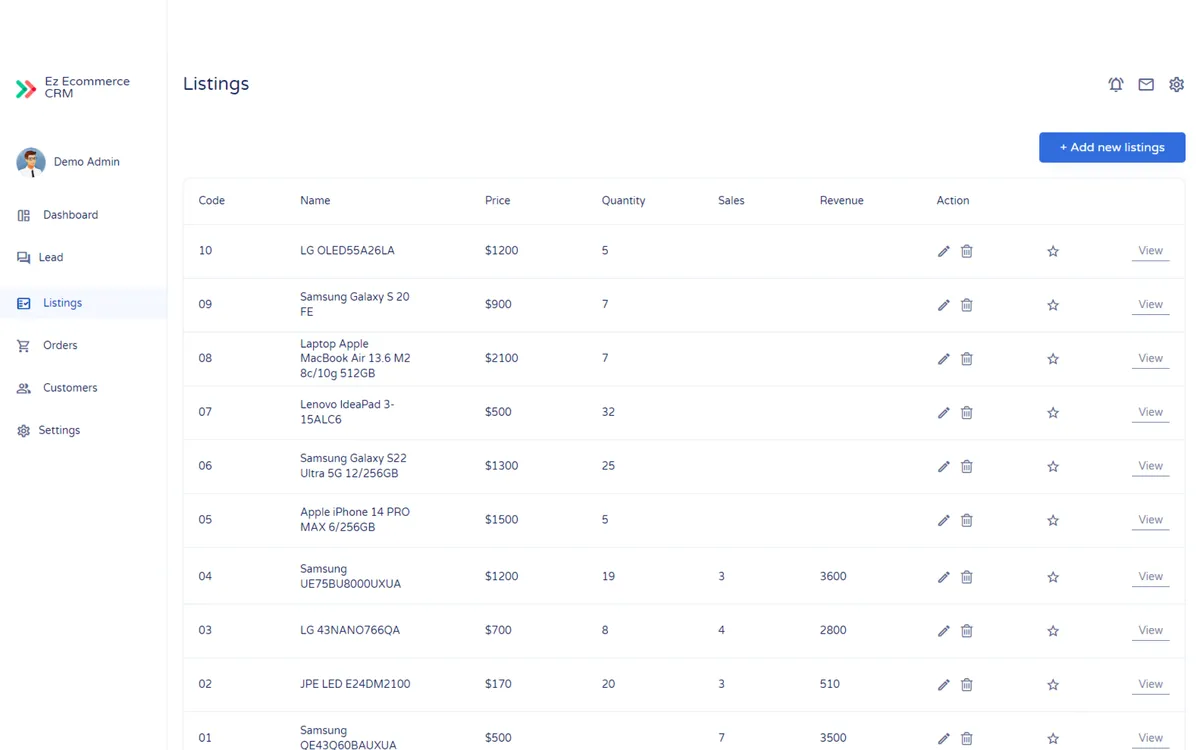Edit the MacBook Air listing

[943, 359]
